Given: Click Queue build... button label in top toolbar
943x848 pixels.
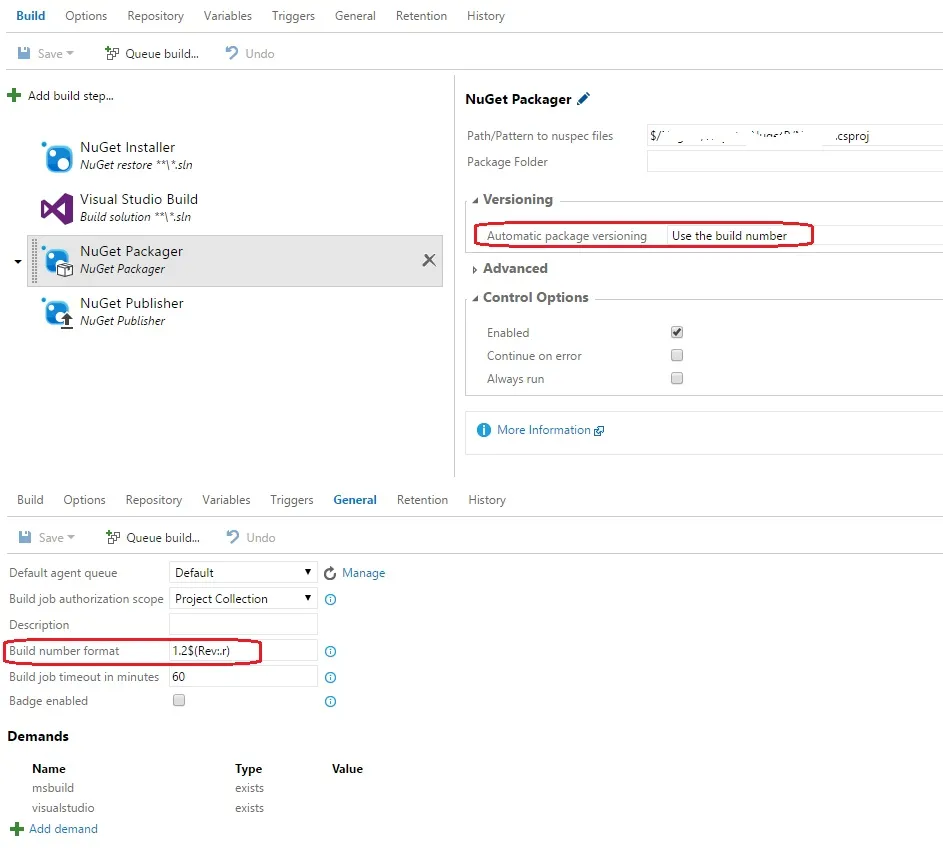Looking at the screenshot, I should [x=162, y=54].
